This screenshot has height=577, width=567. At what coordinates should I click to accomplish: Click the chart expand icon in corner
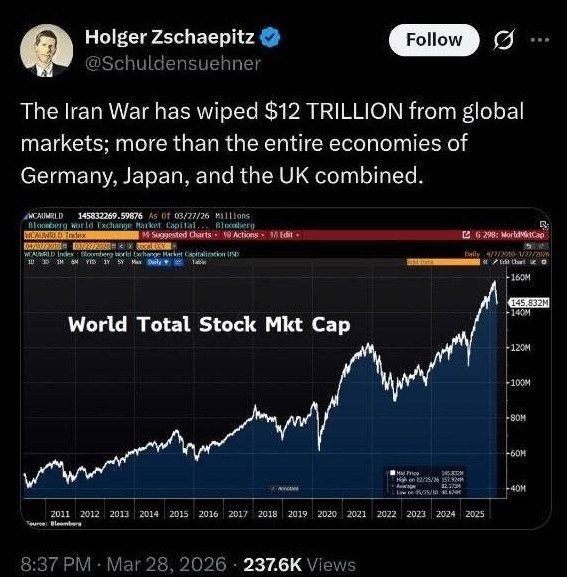pyautogui.click(x=544, y=224)
